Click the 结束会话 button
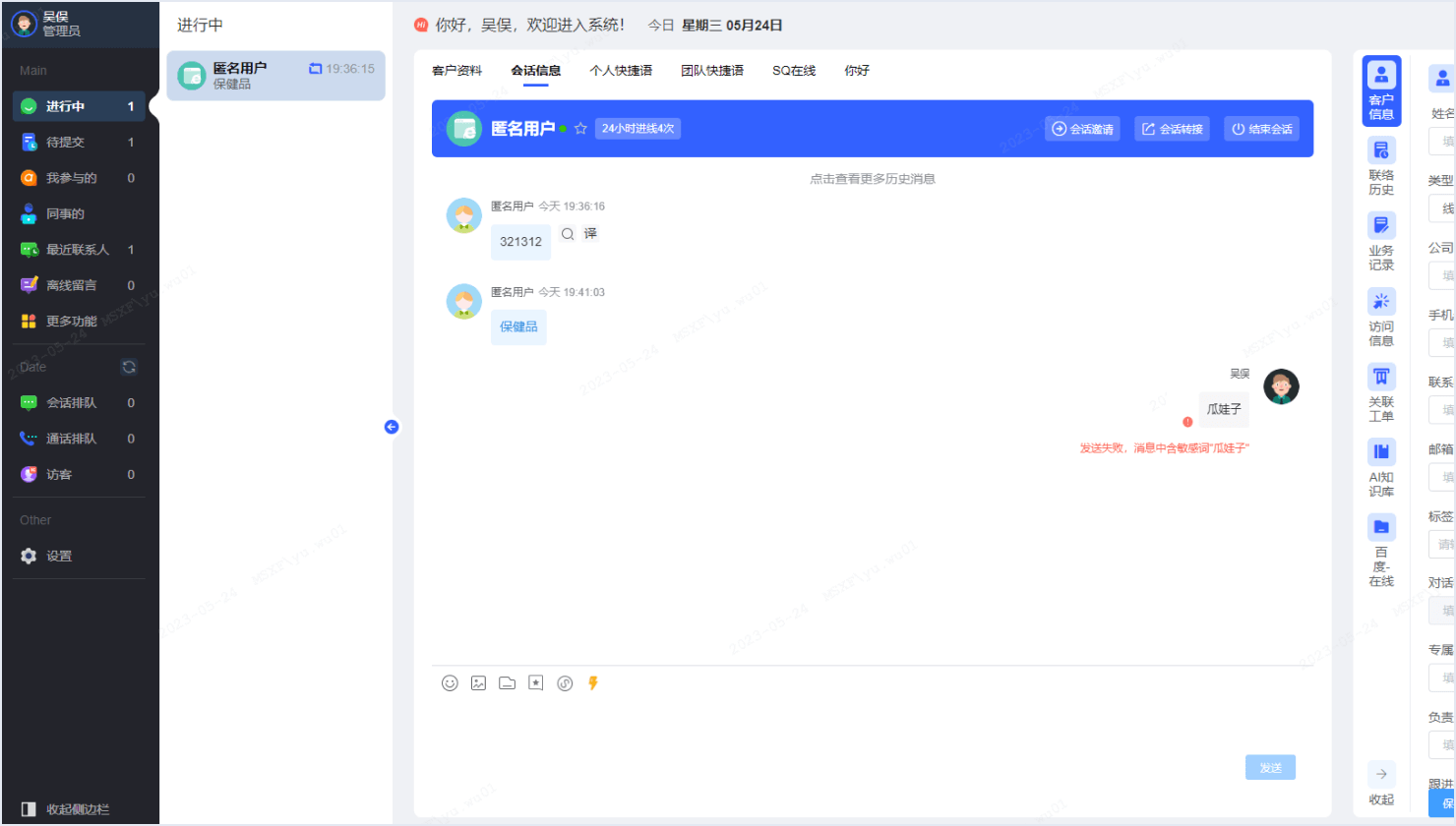Screen dimensions: 1456x826 point(1261,128)
